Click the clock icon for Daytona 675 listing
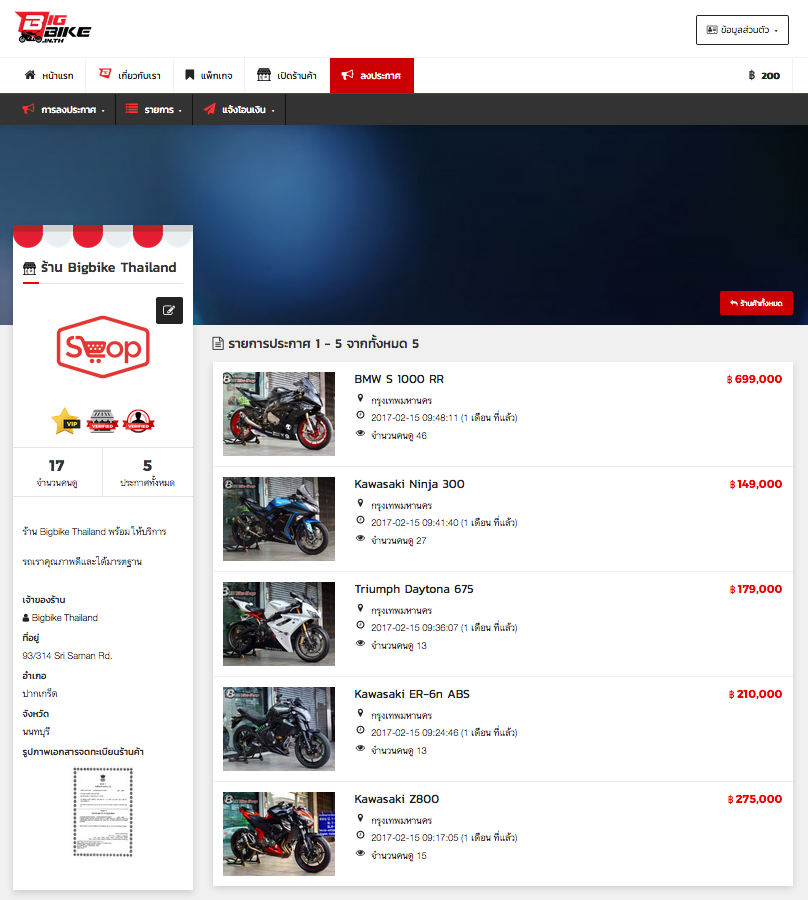 [x=360, y=625]
